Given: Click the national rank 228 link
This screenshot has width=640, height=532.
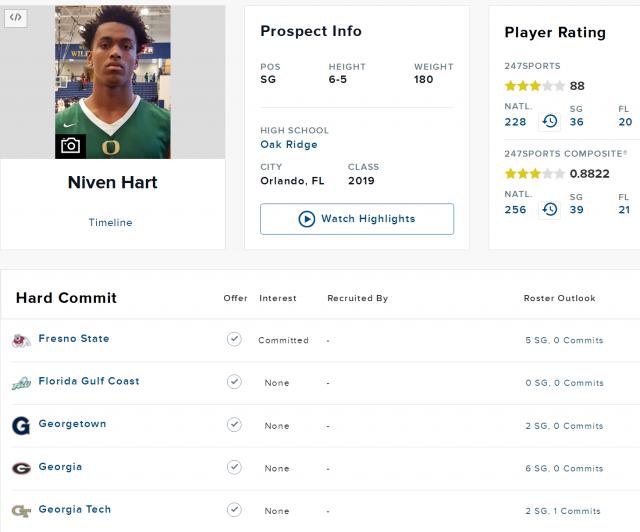Looking at the screenshot, I should [x=515, y=122].
